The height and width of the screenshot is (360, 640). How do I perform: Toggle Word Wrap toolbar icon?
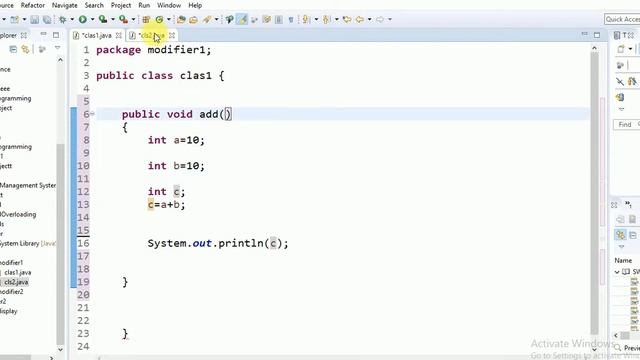point(267,19)
